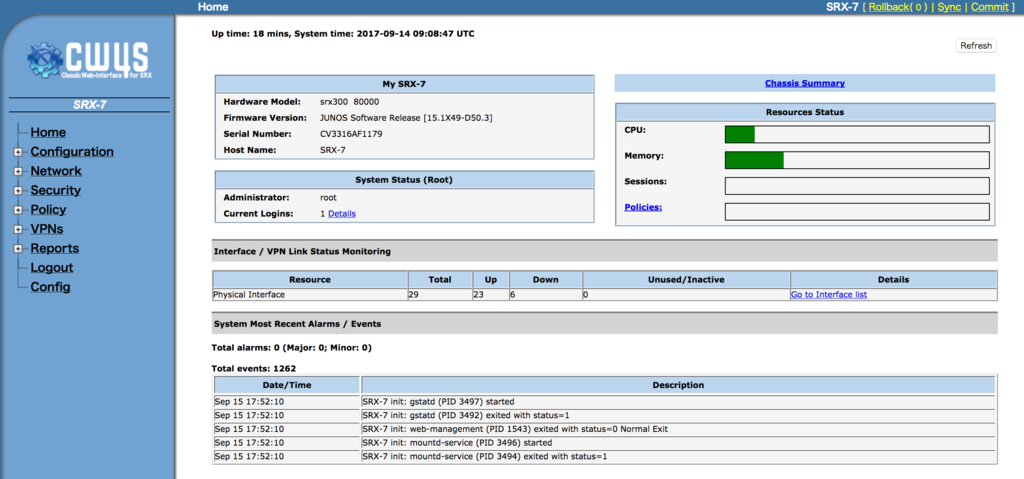Click the serial number CV3316AF1179
Screen dimensions: 1024x479
coord(351,134)
